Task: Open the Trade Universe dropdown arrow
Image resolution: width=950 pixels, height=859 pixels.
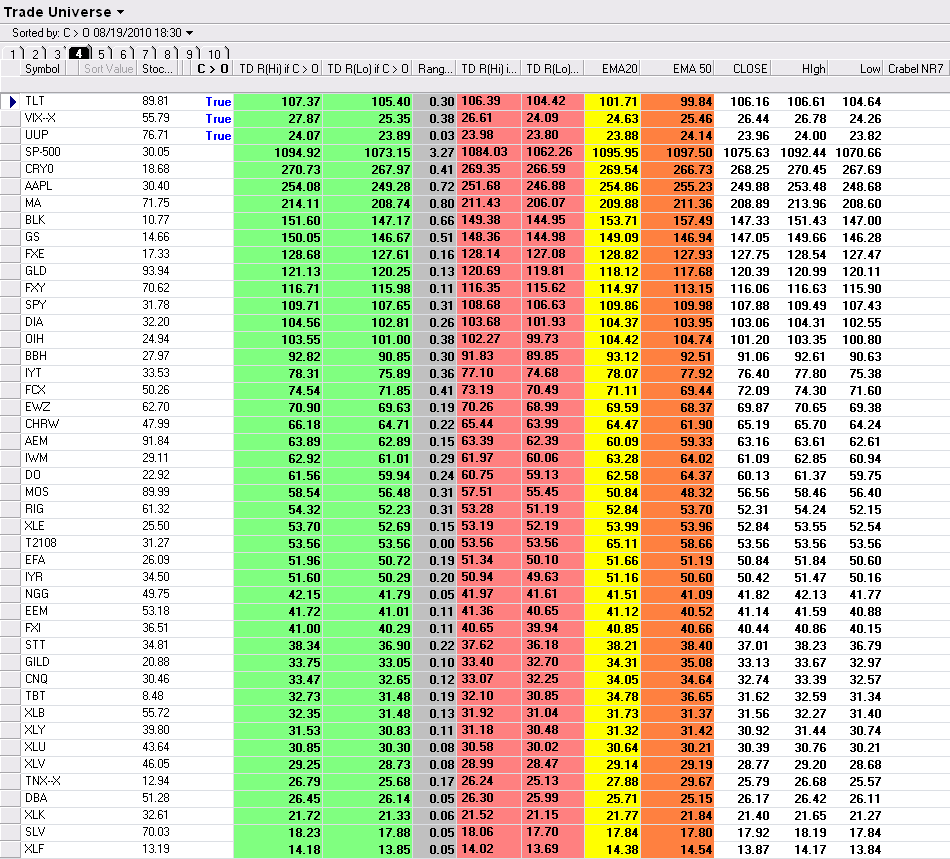Action: point(121,12)
